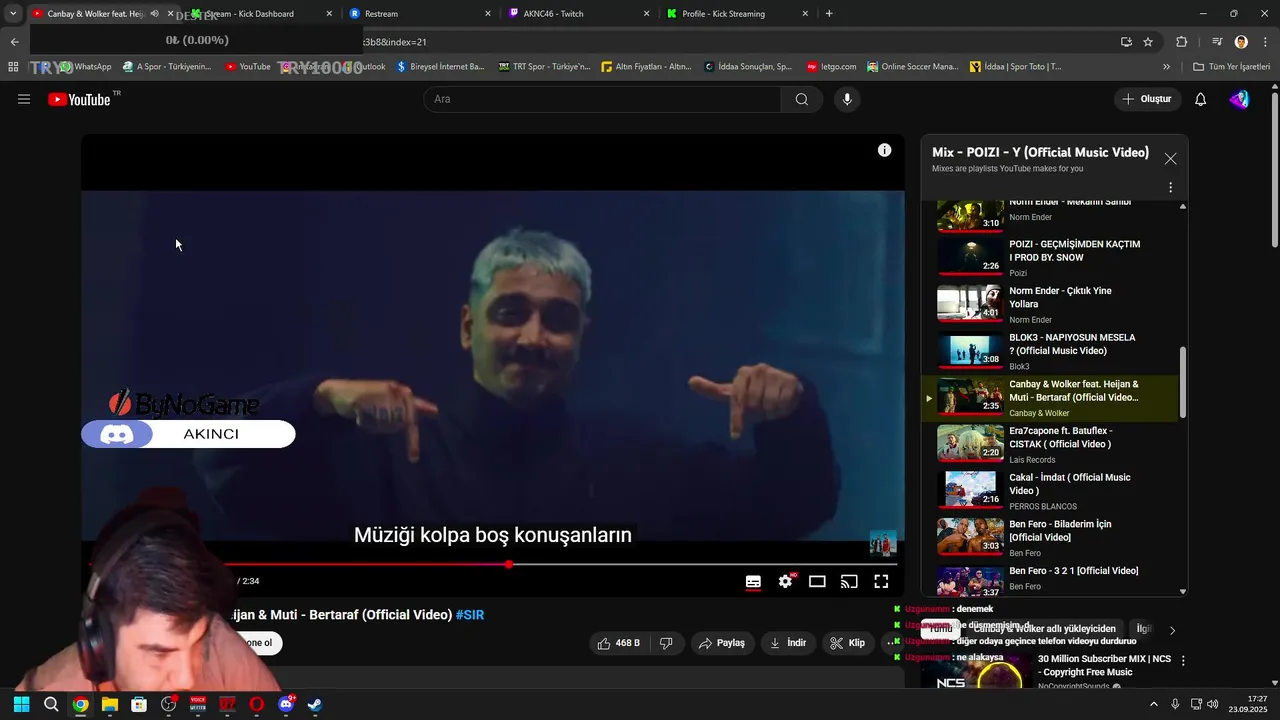Open Chrome three-dot menu
Viewport: 1280px width, 720px height.
coord(1264,42)
